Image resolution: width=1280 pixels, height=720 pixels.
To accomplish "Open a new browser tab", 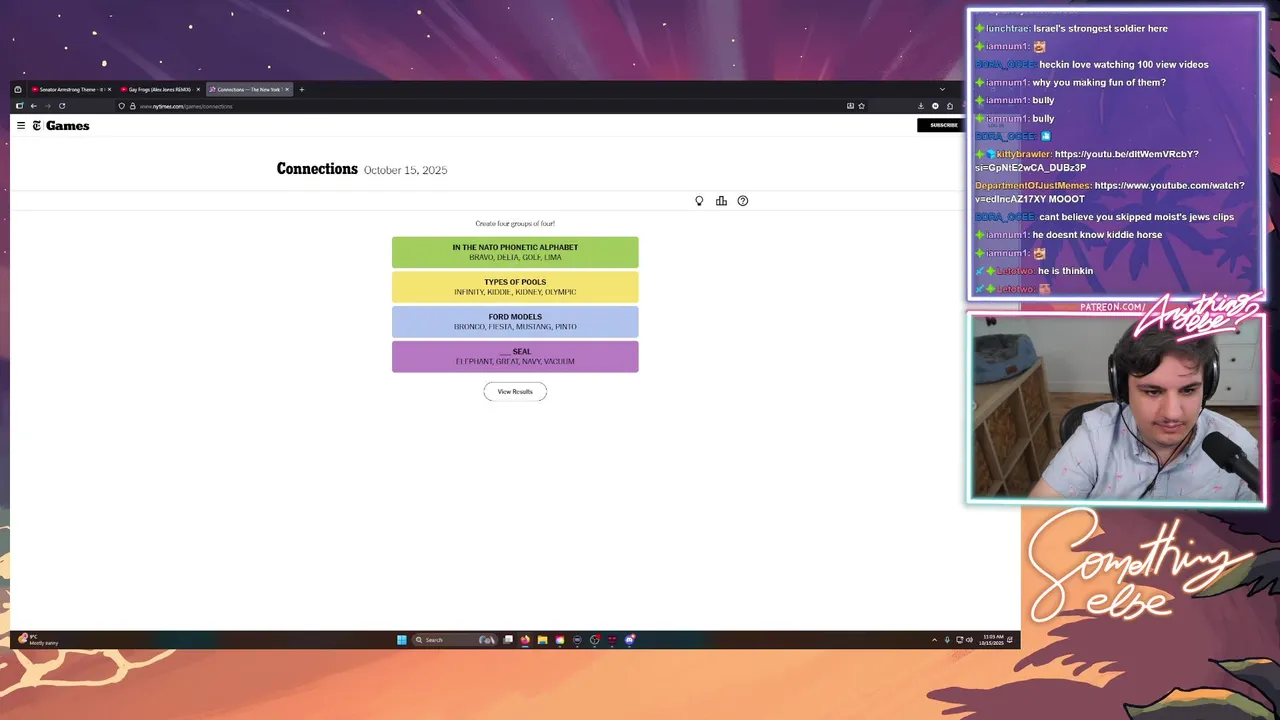I will pyautogui.click(x=302, y=89).
